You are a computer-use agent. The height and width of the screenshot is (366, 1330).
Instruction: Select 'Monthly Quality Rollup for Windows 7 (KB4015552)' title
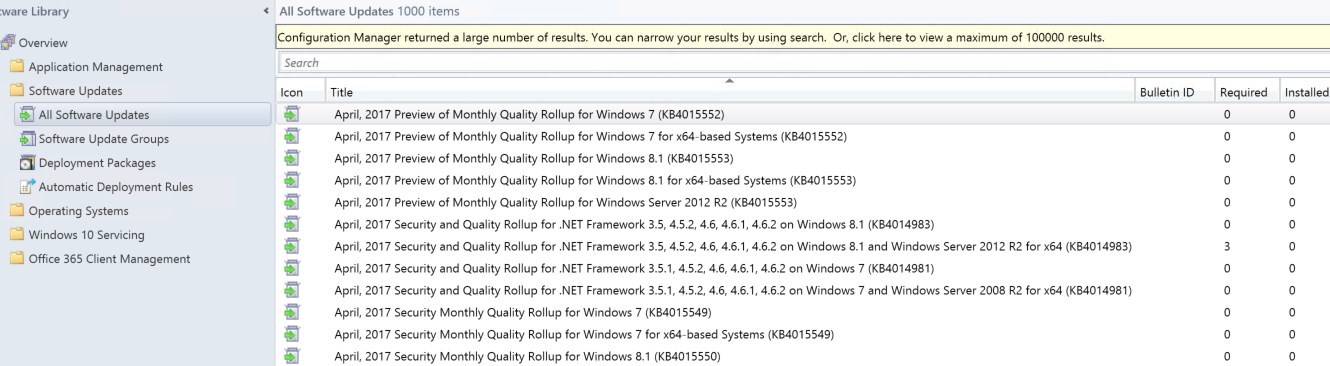pos(529,114)
